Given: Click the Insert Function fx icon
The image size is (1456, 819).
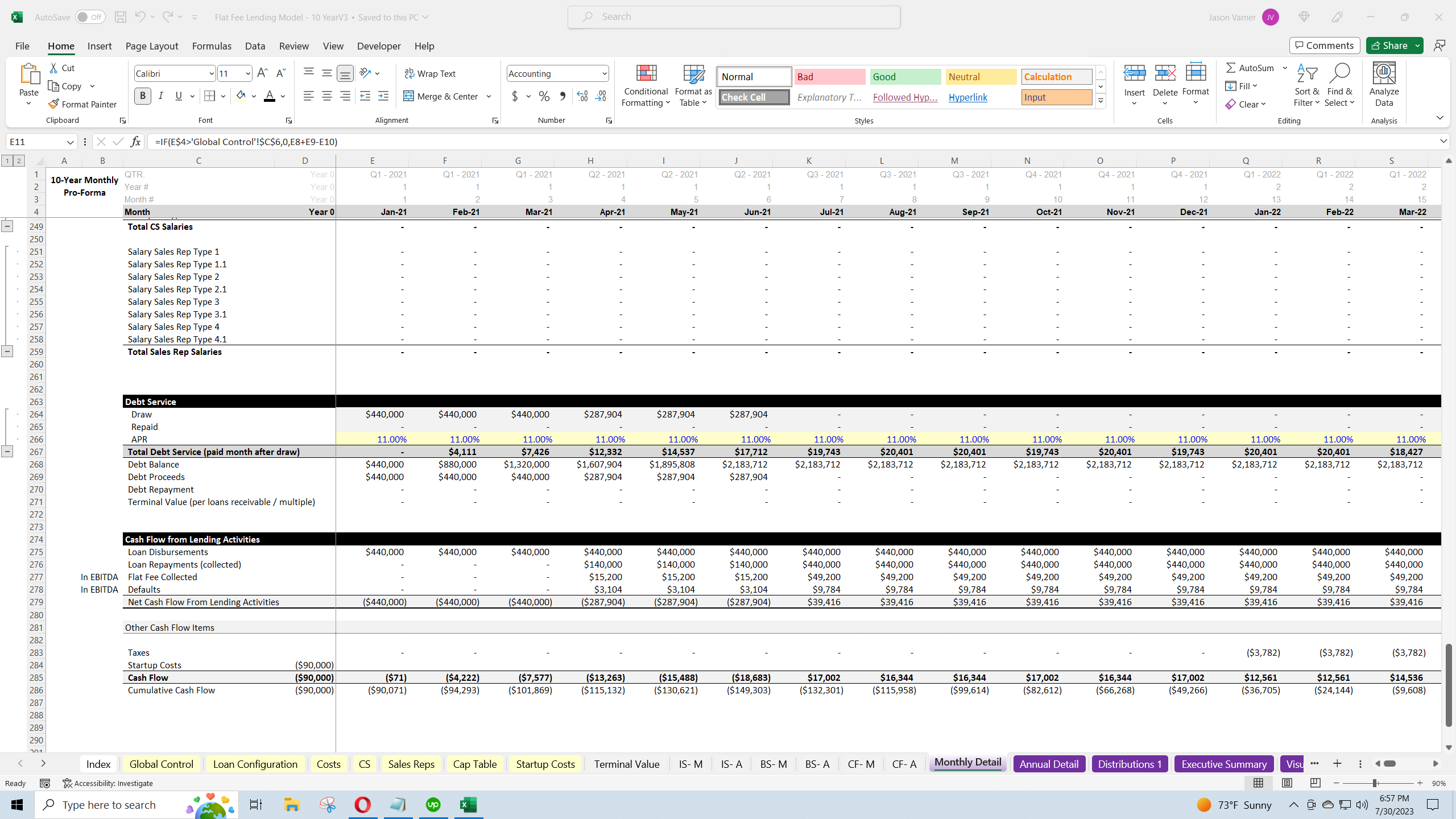Looking at the screenshot, I should 135,142.
